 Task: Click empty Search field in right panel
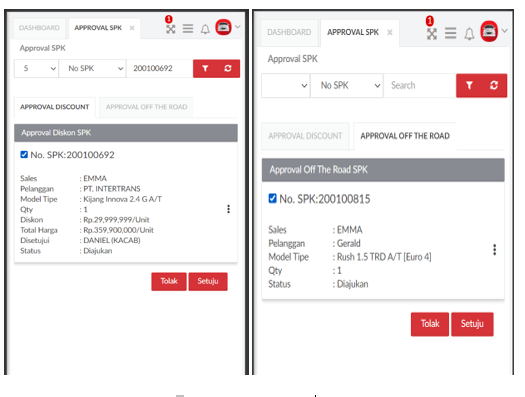420,86
